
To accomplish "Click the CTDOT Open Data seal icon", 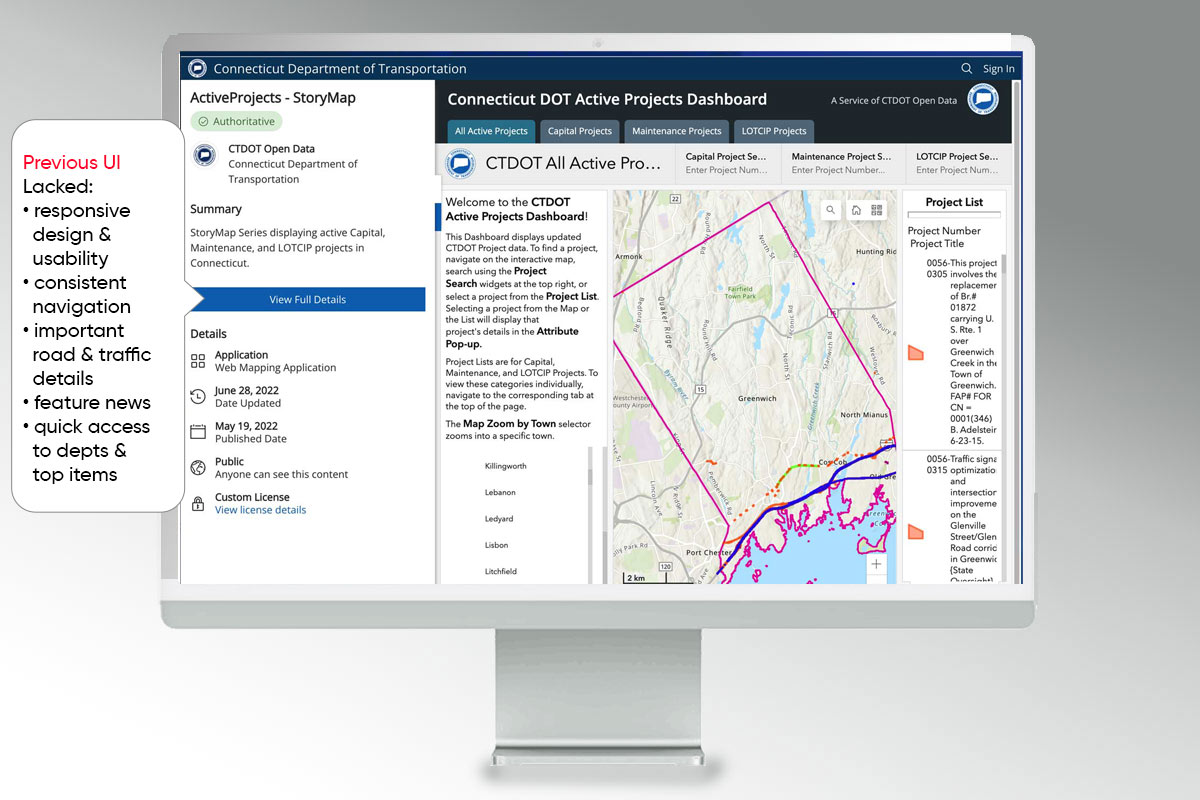I will [204, 155].
